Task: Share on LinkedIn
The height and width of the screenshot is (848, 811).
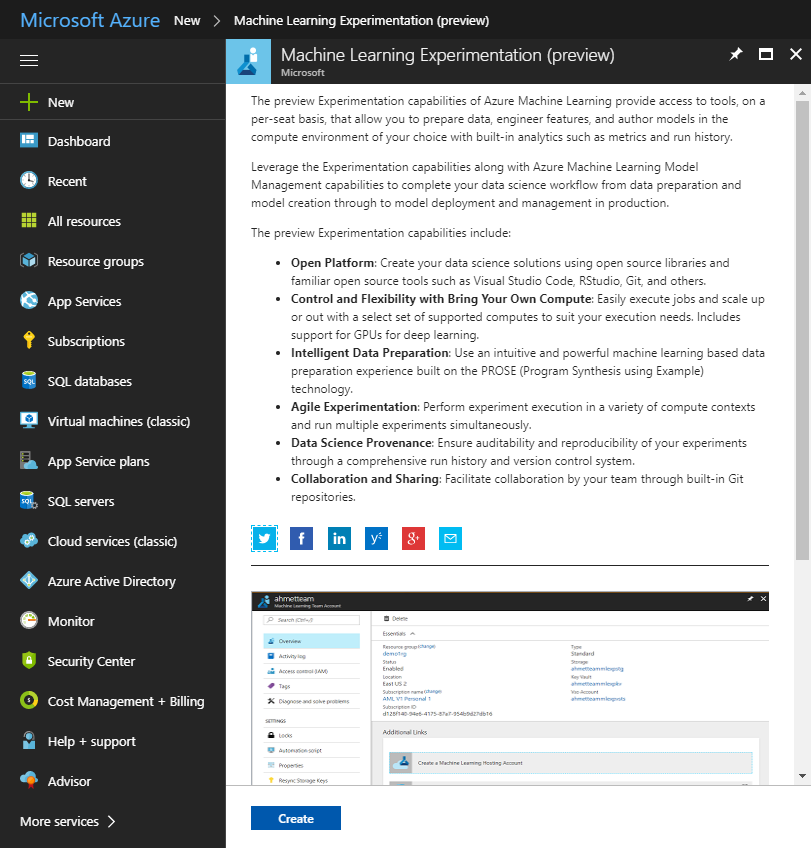Action: tap(339, 538)
